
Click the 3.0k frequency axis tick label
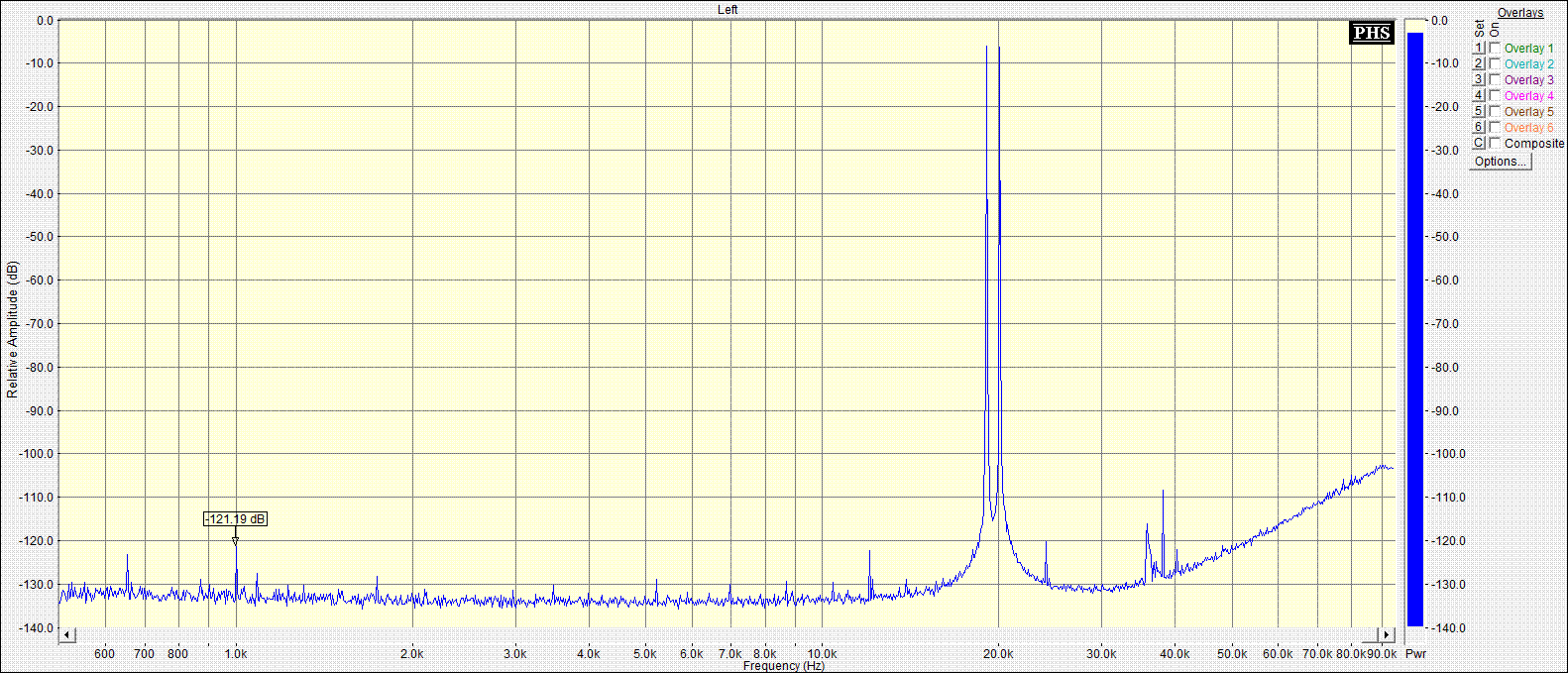click(514, 653)
